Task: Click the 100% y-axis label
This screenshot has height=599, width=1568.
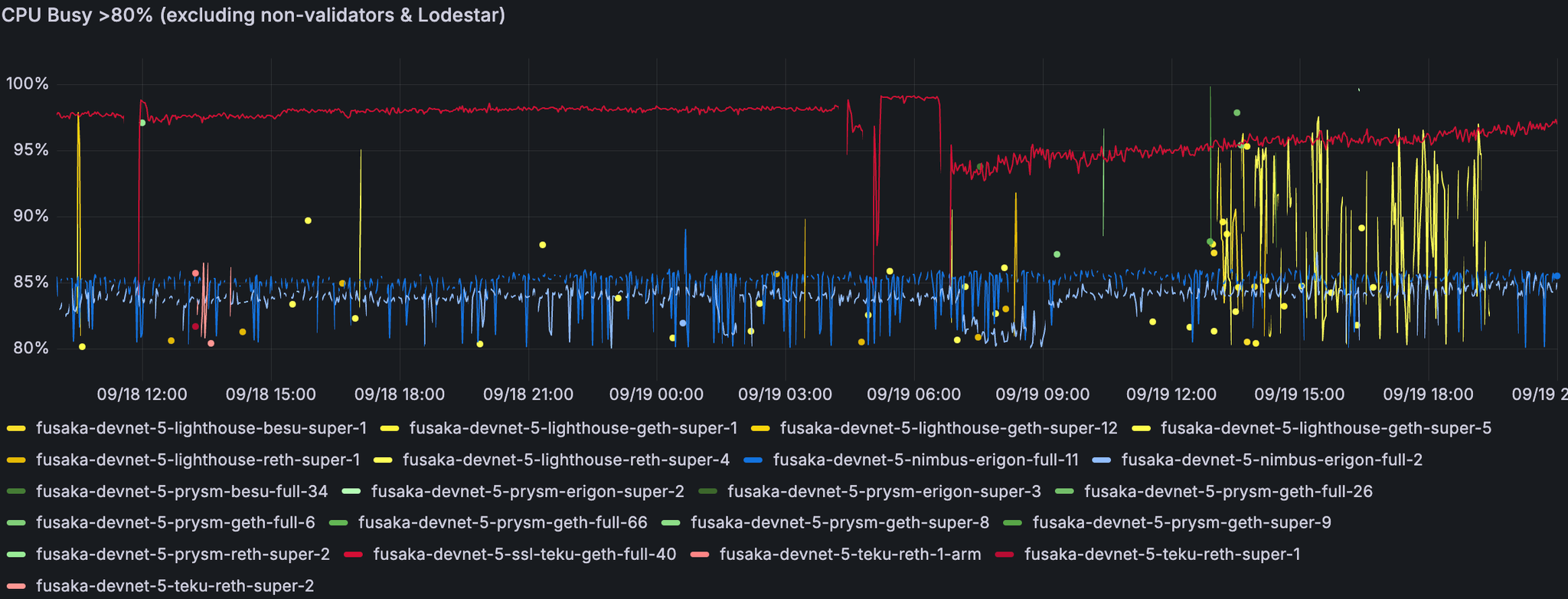Action: coord(27,83)
